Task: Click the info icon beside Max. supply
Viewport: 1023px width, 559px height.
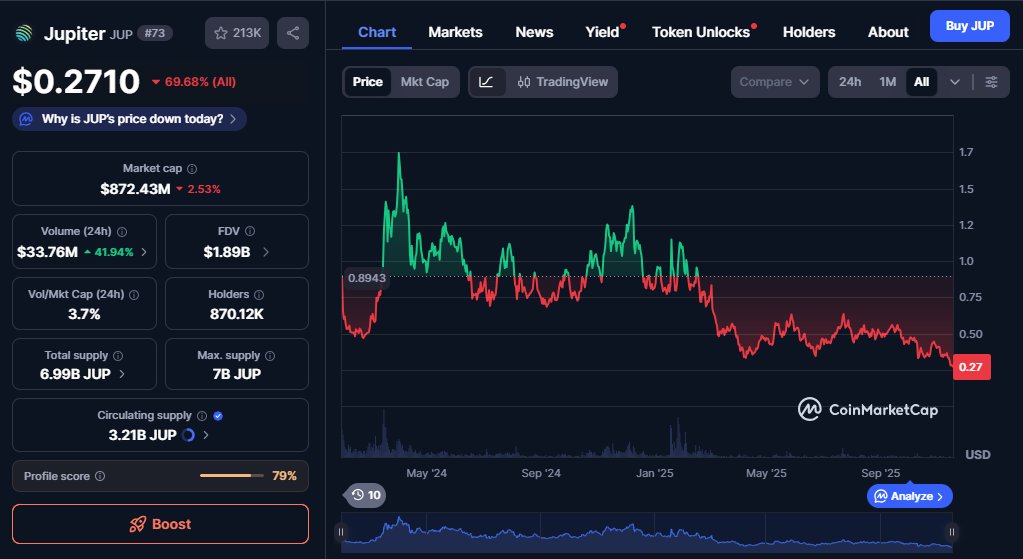Action: tap(270, 355)
